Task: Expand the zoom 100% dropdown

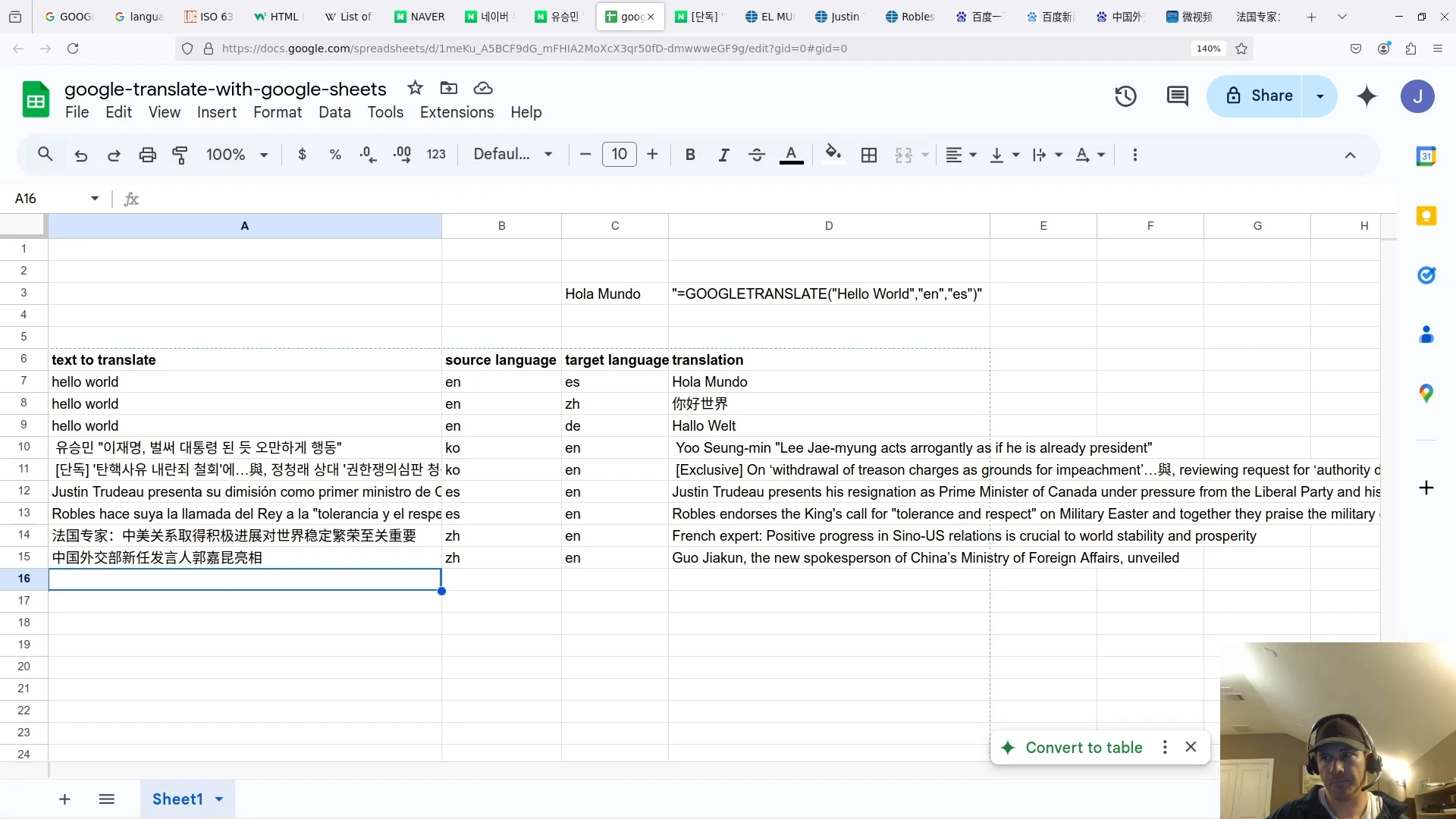Action: click(x=237, y=155)
